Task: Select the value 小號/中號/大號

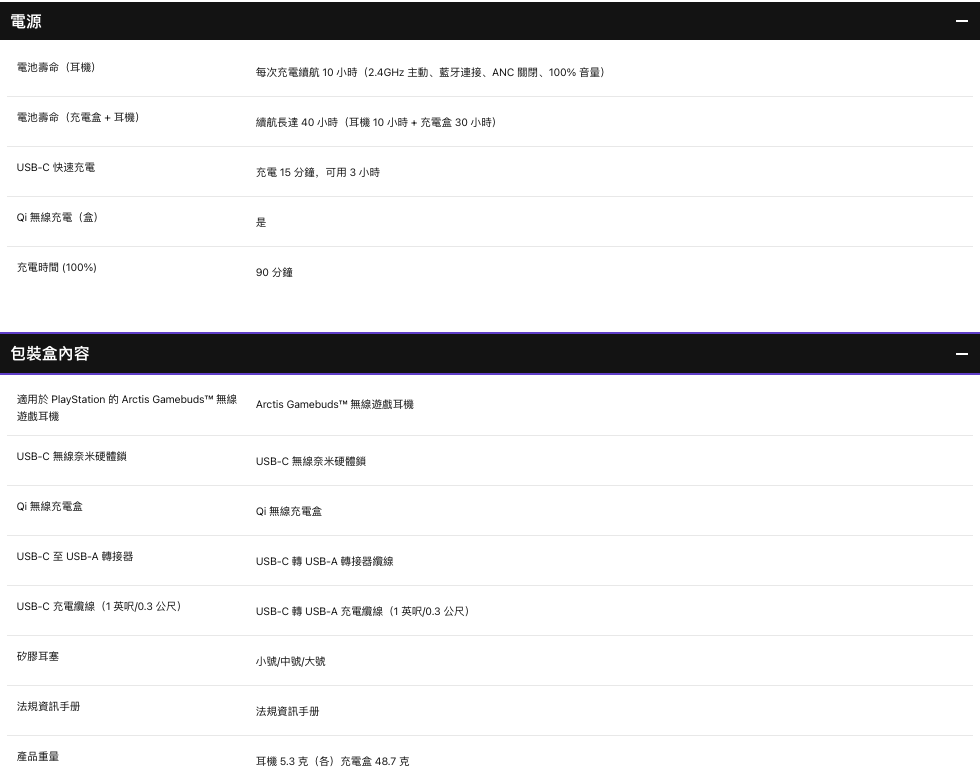Action: pyautogui.click(x=290, y=661)
